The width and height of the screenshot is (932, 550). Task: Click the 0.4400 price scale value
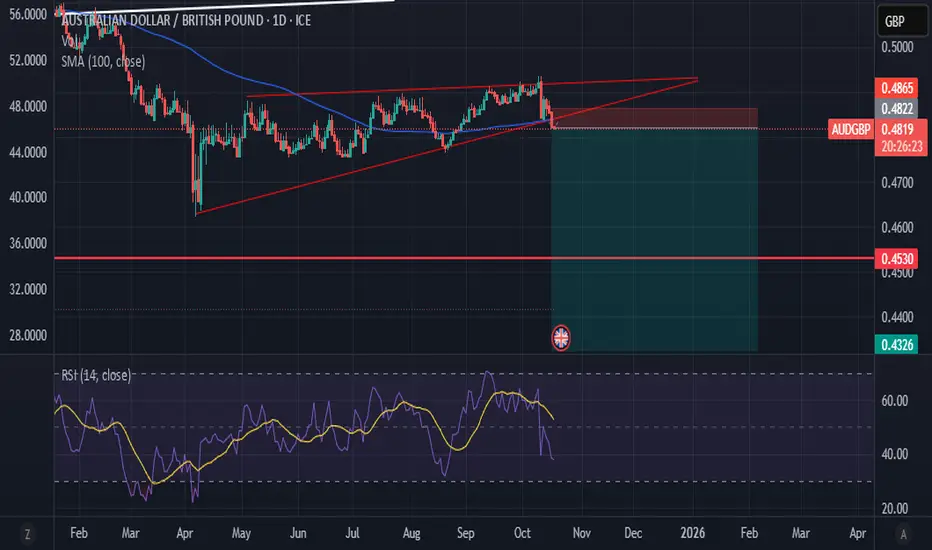(897, 317)
